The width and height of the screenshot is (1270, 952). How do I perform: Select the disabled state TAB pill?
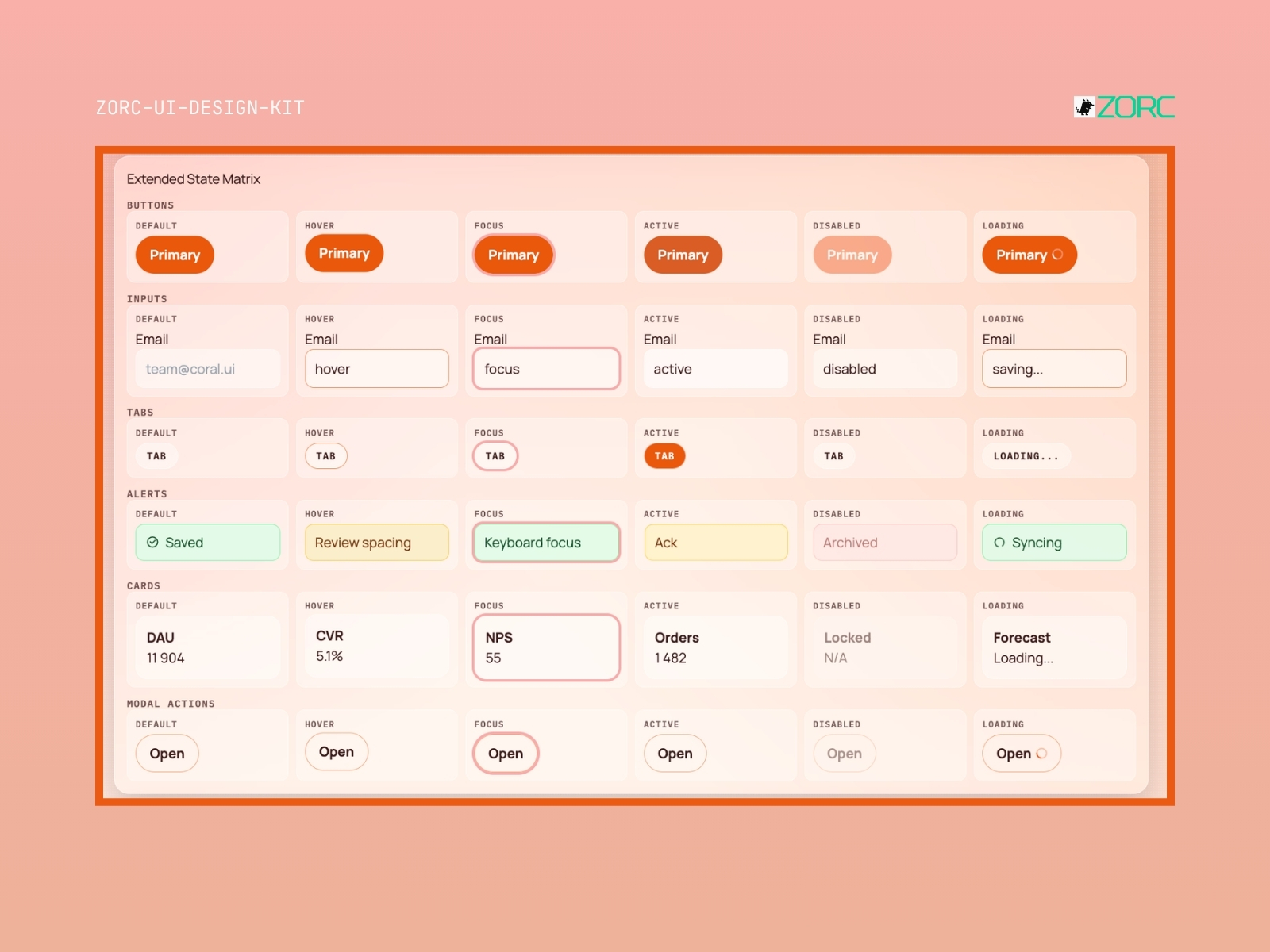(x=834, y=456)
